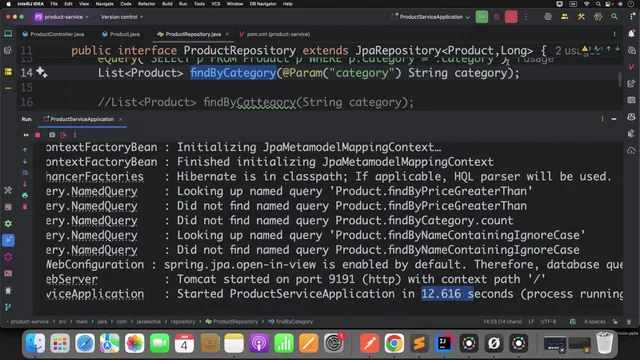This screenshot has height=360, width=640.
Task: Click the findByCategory breadcrumb
Action: pos(291,322)
